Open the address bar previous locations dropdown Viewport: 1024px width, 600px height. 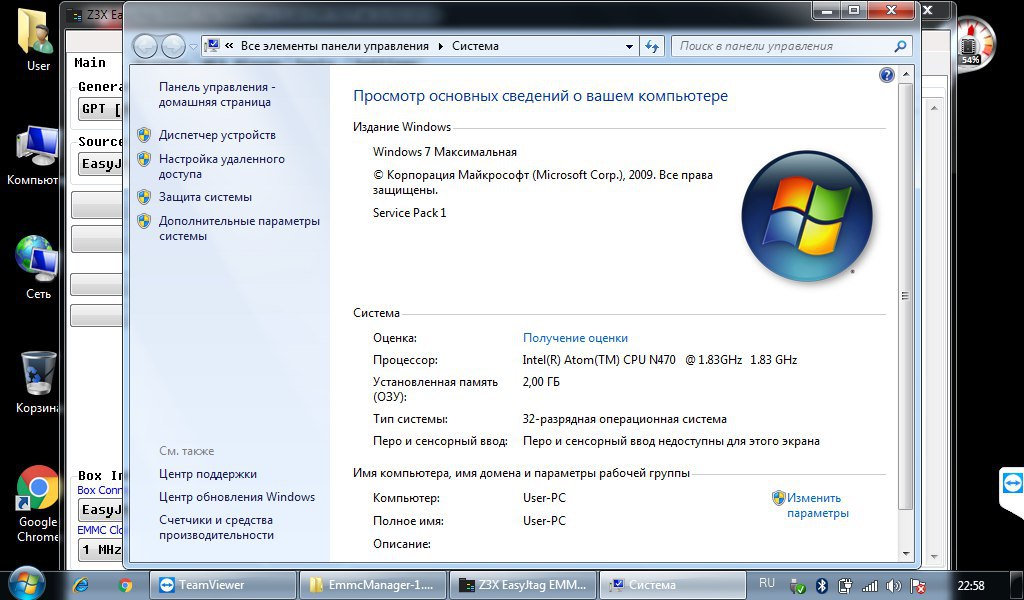[629, 46]
